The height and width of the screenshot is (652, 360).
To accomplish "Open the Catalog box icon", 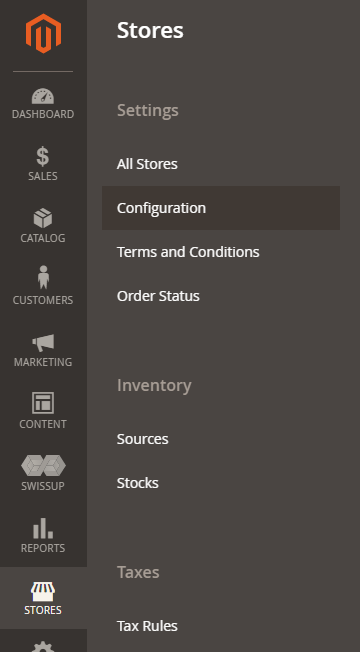I will pos(43,219).
